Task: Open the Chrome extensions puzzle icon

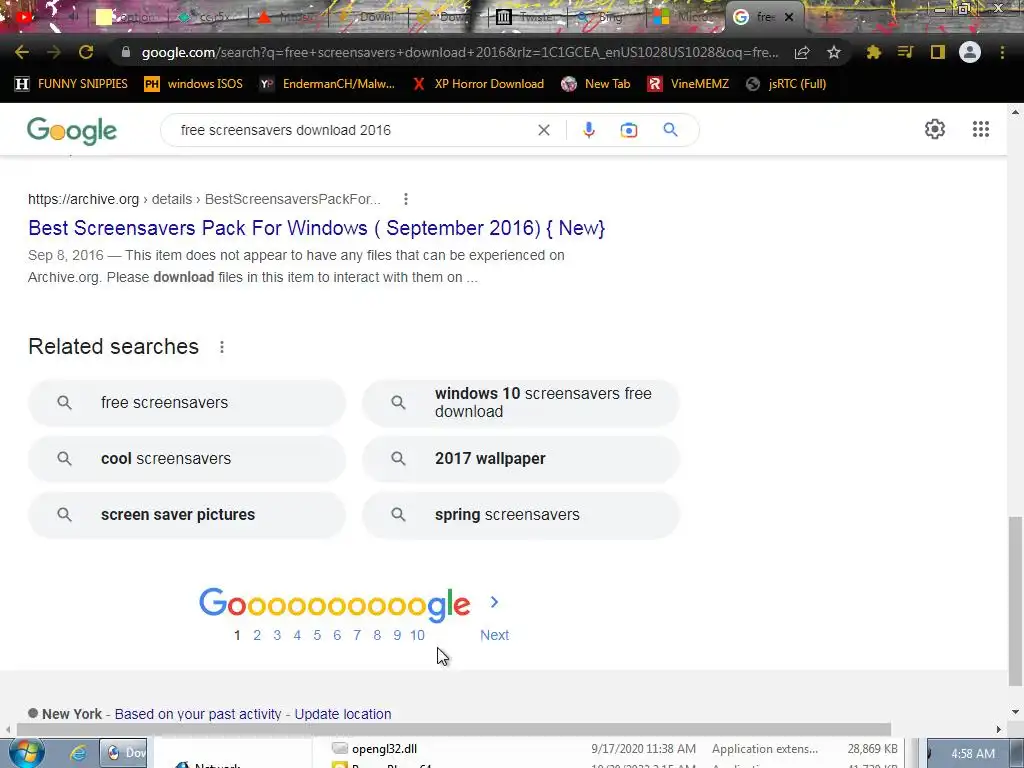Action: tap(874, 52)
